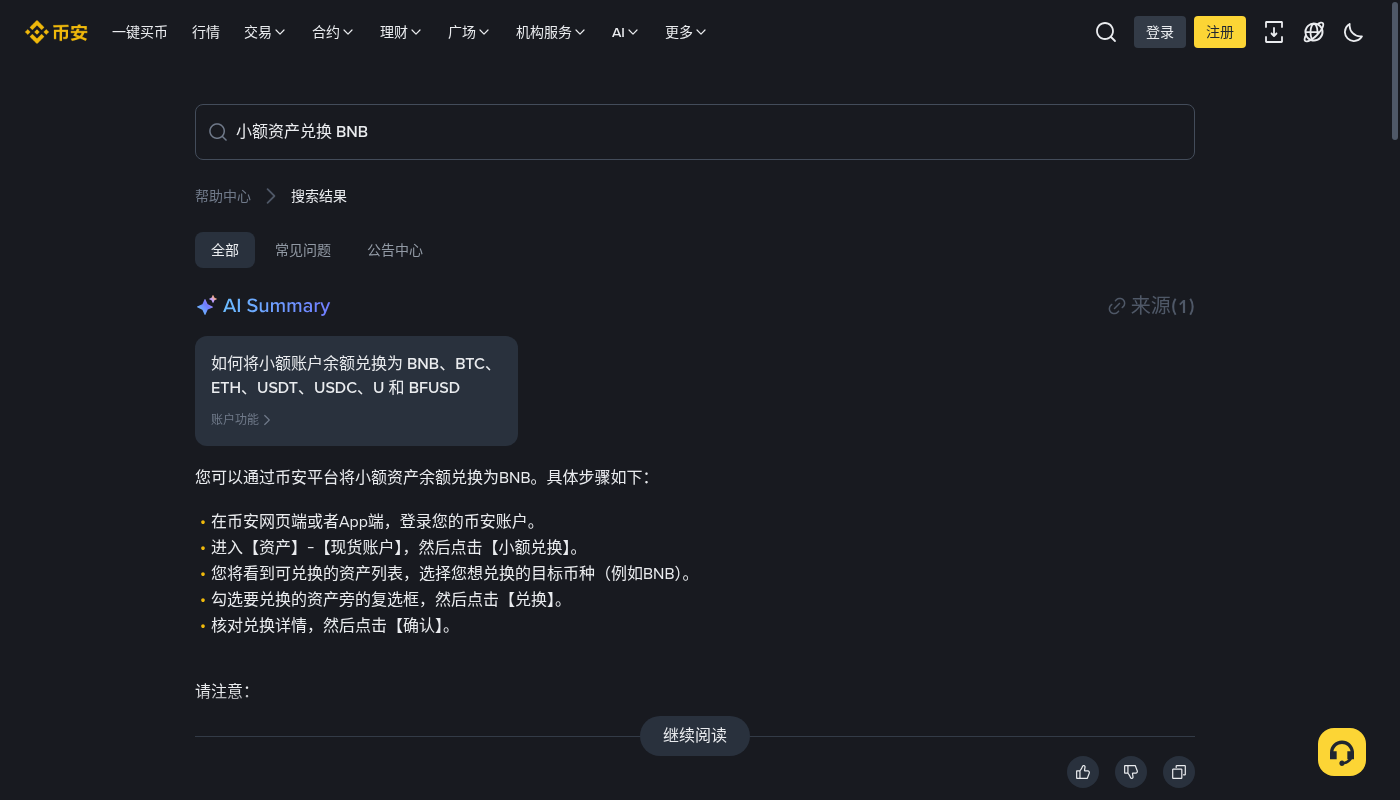Screen dimensions: 1400x800
Task: Expand the 广场 dropdown menu
Action: tap(469, 32)
